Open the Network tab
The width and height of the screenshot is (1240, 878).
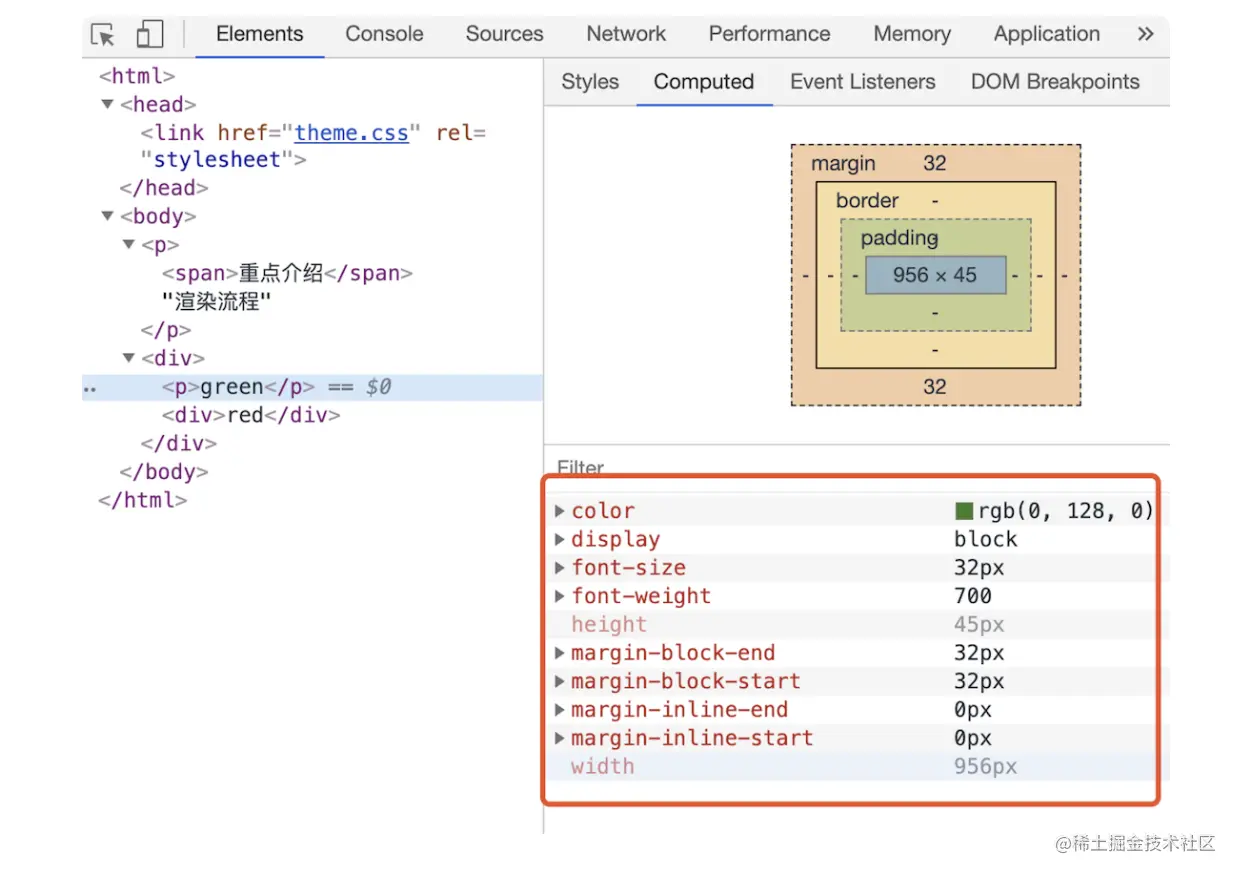point(626,34)
